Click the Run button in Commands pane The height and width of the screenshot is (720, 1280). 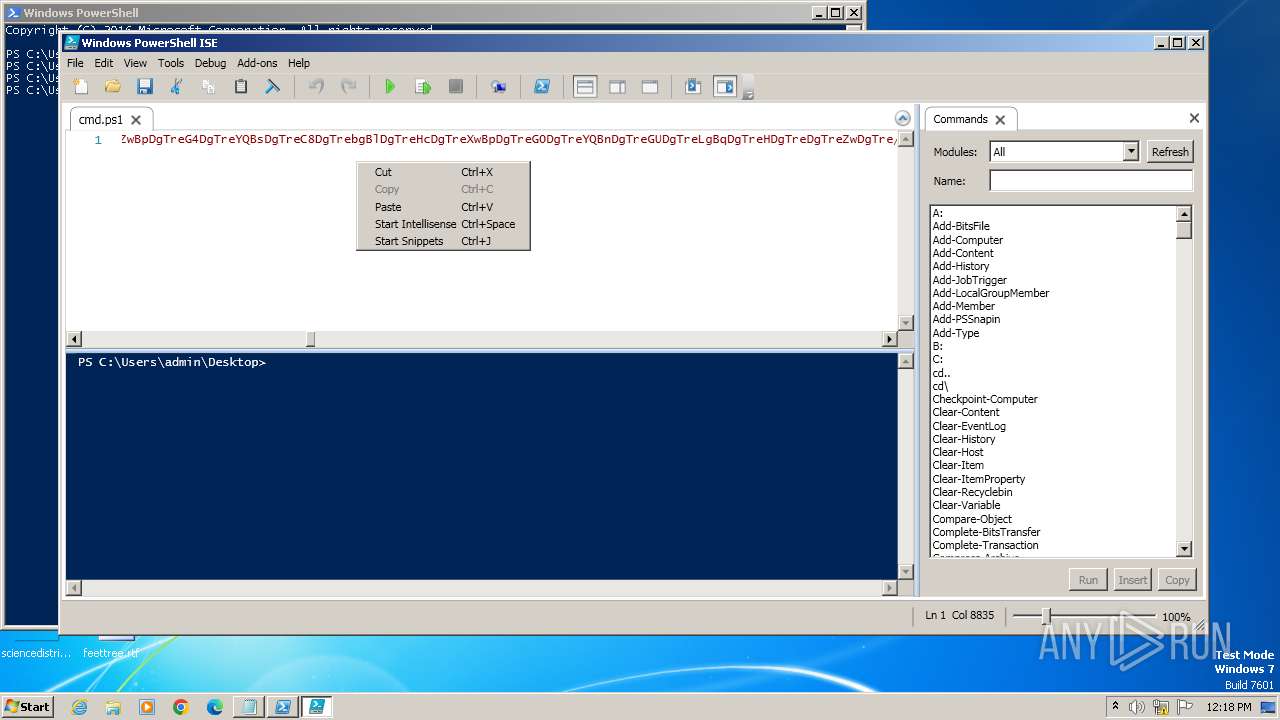coord(1088,580)
